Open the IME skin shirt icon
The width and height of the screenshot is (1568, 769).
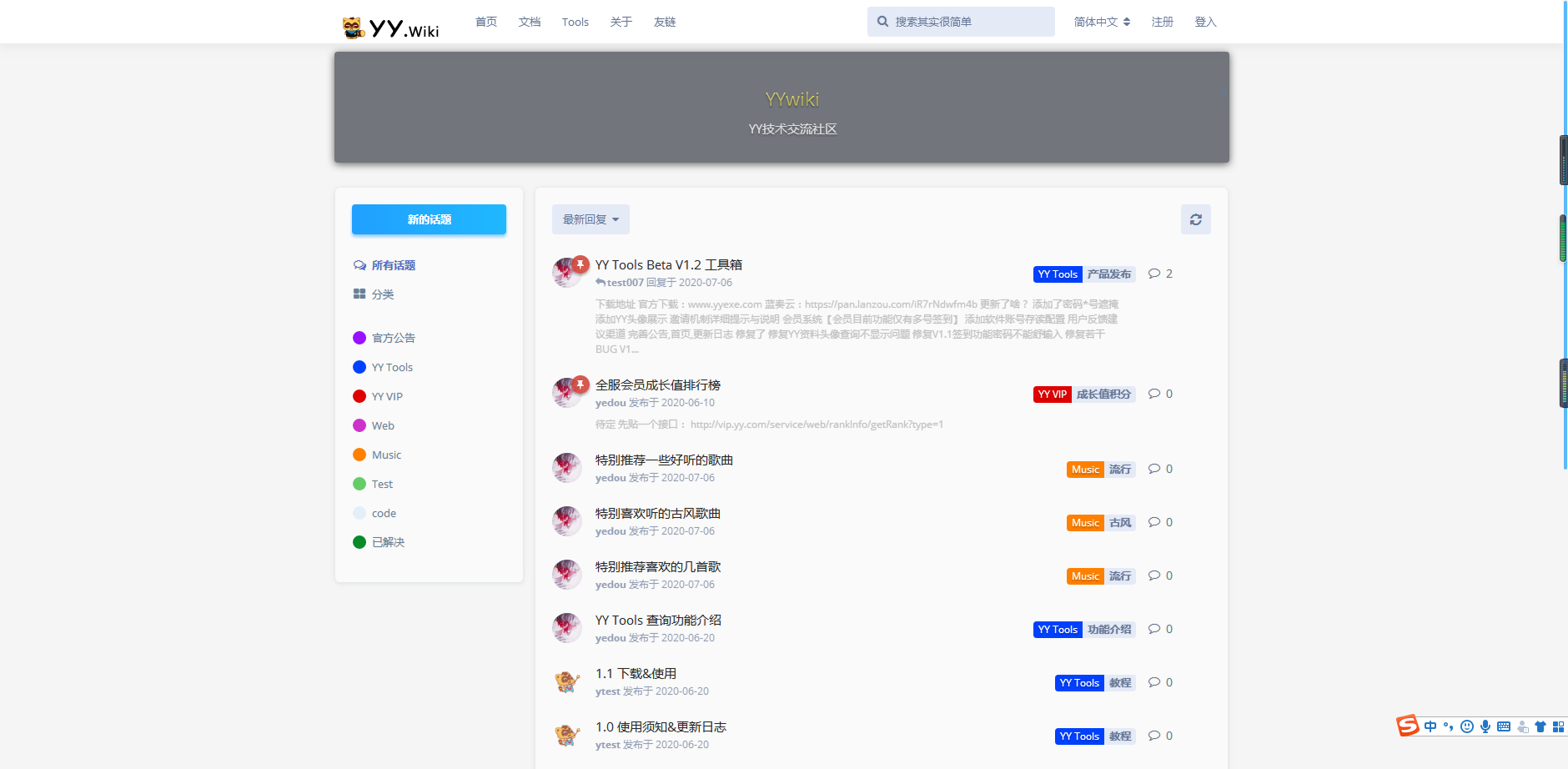click(x=1540, y=726)
